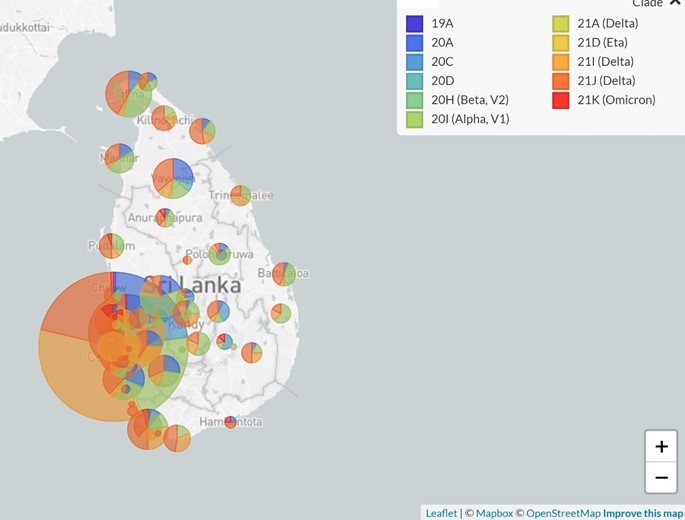The height and width of the screenshot is (520, 685).
Task: Click the Improve this map link
Action: 643,513
